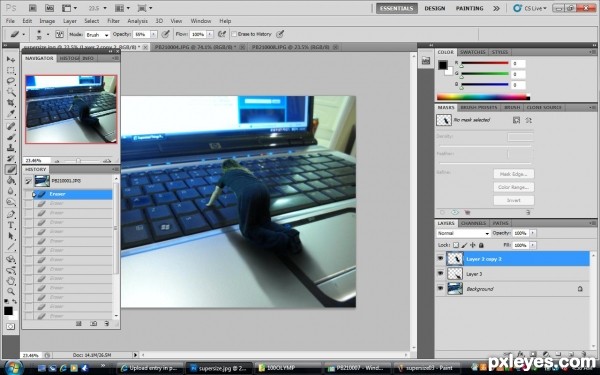Select the Rectangular Marquee tool

(x=11, y=70)
